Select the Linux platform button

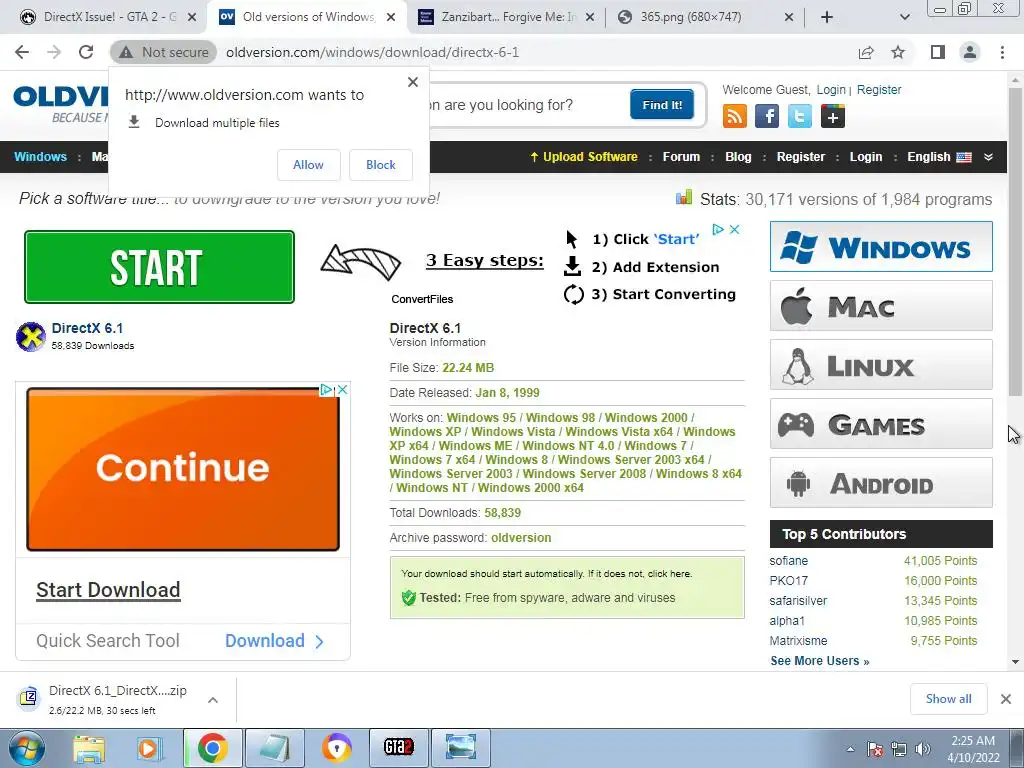click(881, 364)
